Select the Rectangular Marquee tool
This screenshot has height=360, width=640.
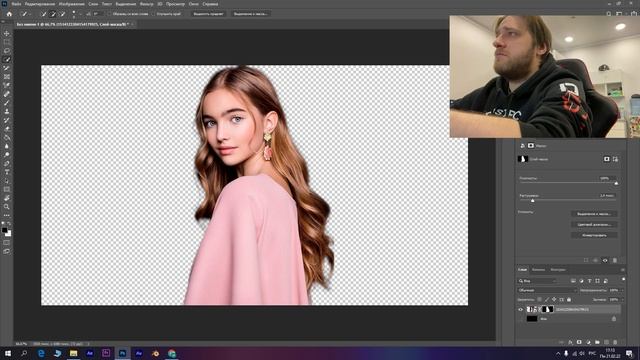(x=7, y=42)
